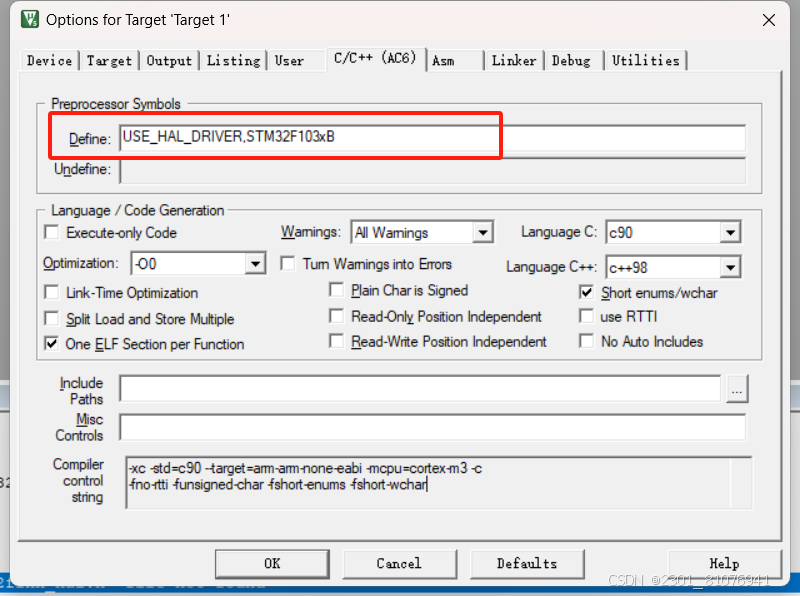Uncheck Short enums/wchar option
The height and width of the screenshot is (596, 800).
coord(586,292)
